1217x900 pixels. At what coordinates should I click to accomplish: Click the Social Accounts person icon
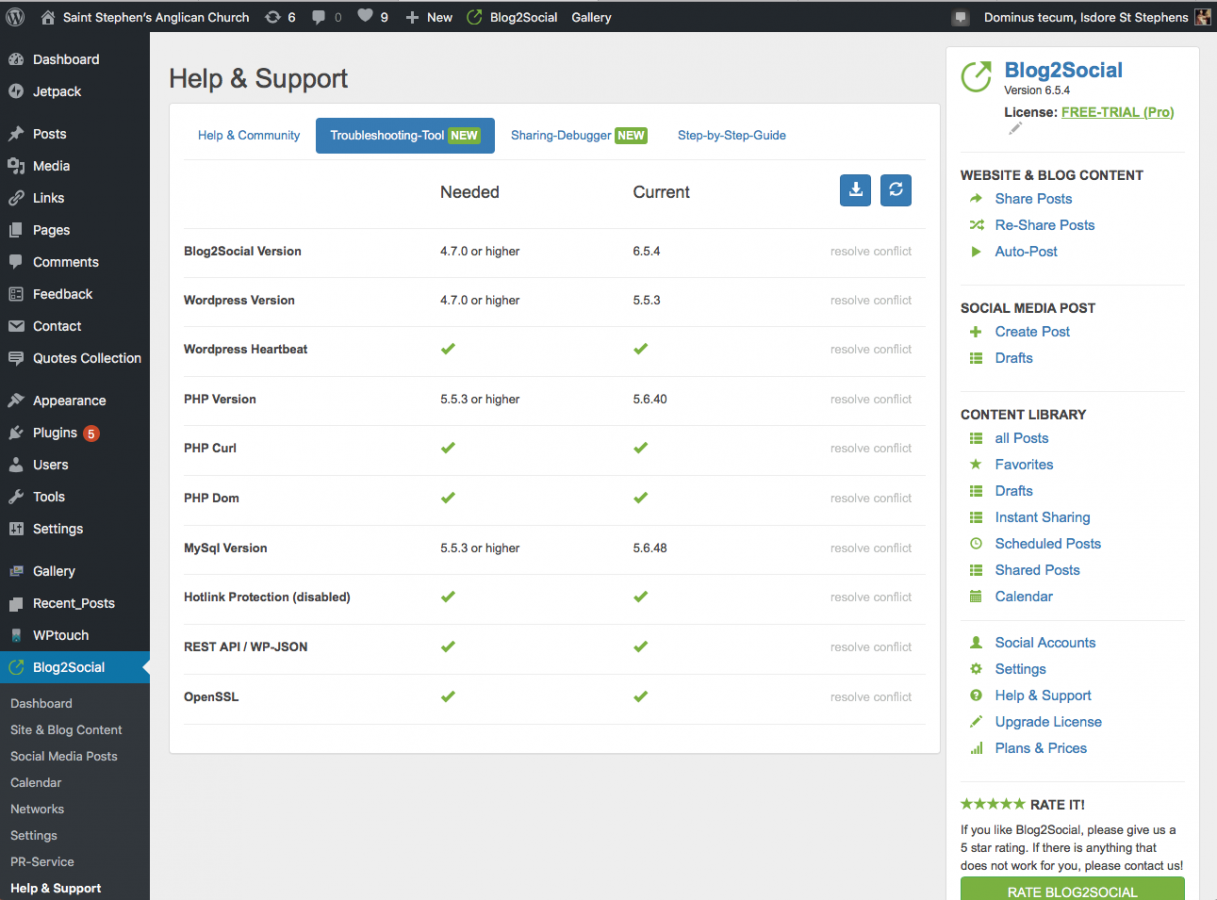point(976,643)
